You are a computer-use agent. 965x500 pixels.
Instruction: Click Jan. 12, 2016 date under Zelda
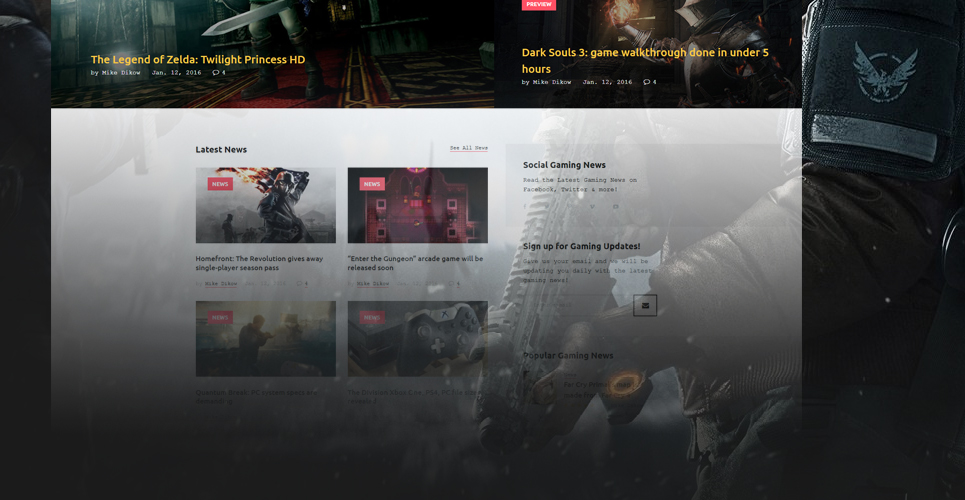[177, 73]
